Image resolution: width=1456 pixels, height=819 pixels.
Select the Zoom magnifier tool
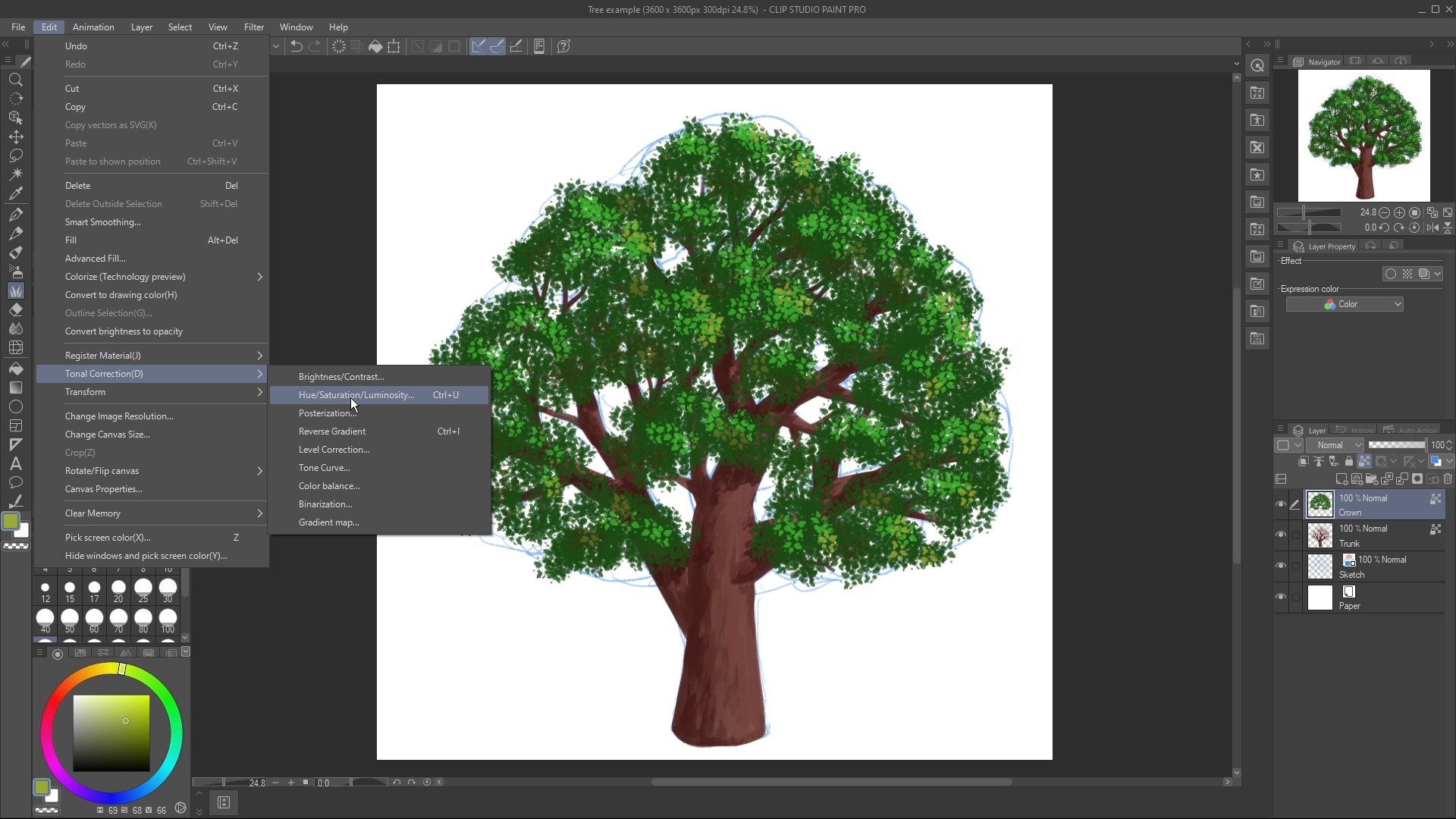[x=15, y=80]
